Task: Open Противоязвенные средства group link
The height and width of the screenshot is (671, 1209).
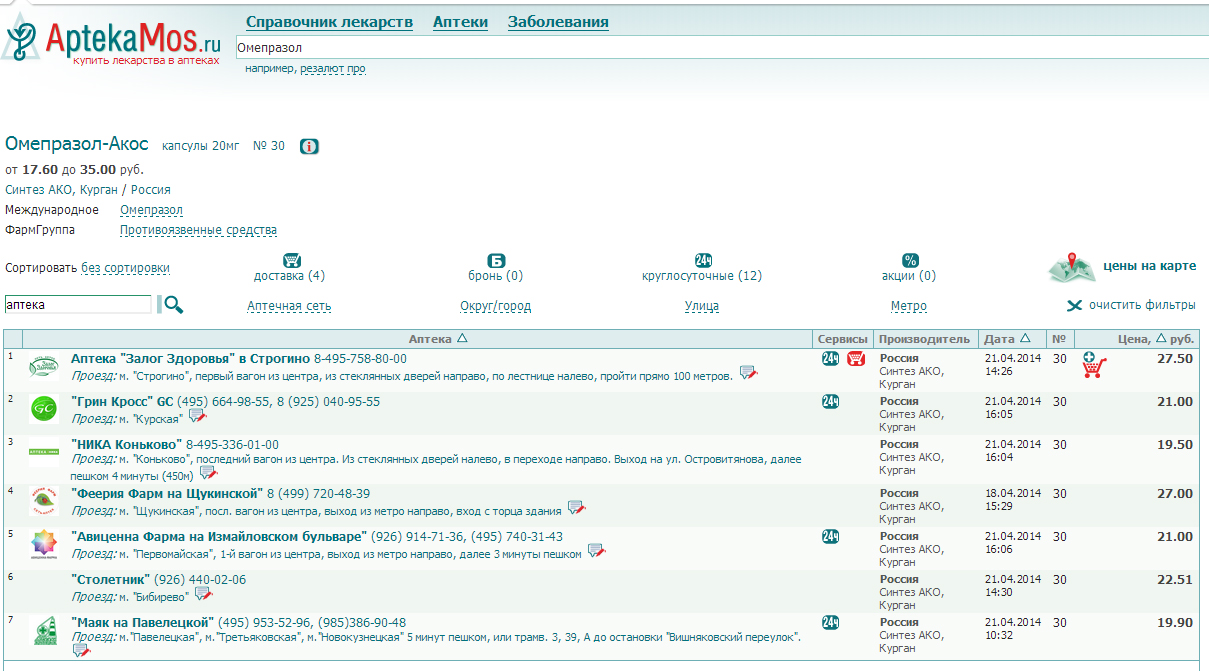Action: tap(198, 230)
